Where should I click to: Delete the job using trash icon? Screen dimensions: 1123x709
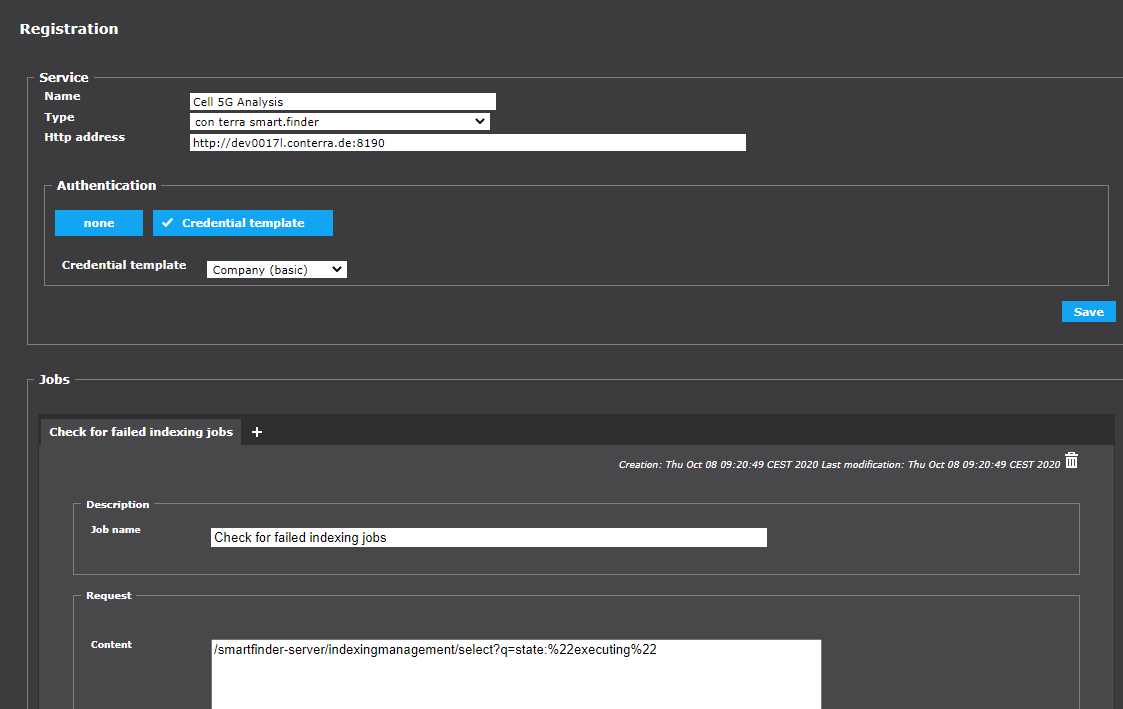tap(1071, 460)
